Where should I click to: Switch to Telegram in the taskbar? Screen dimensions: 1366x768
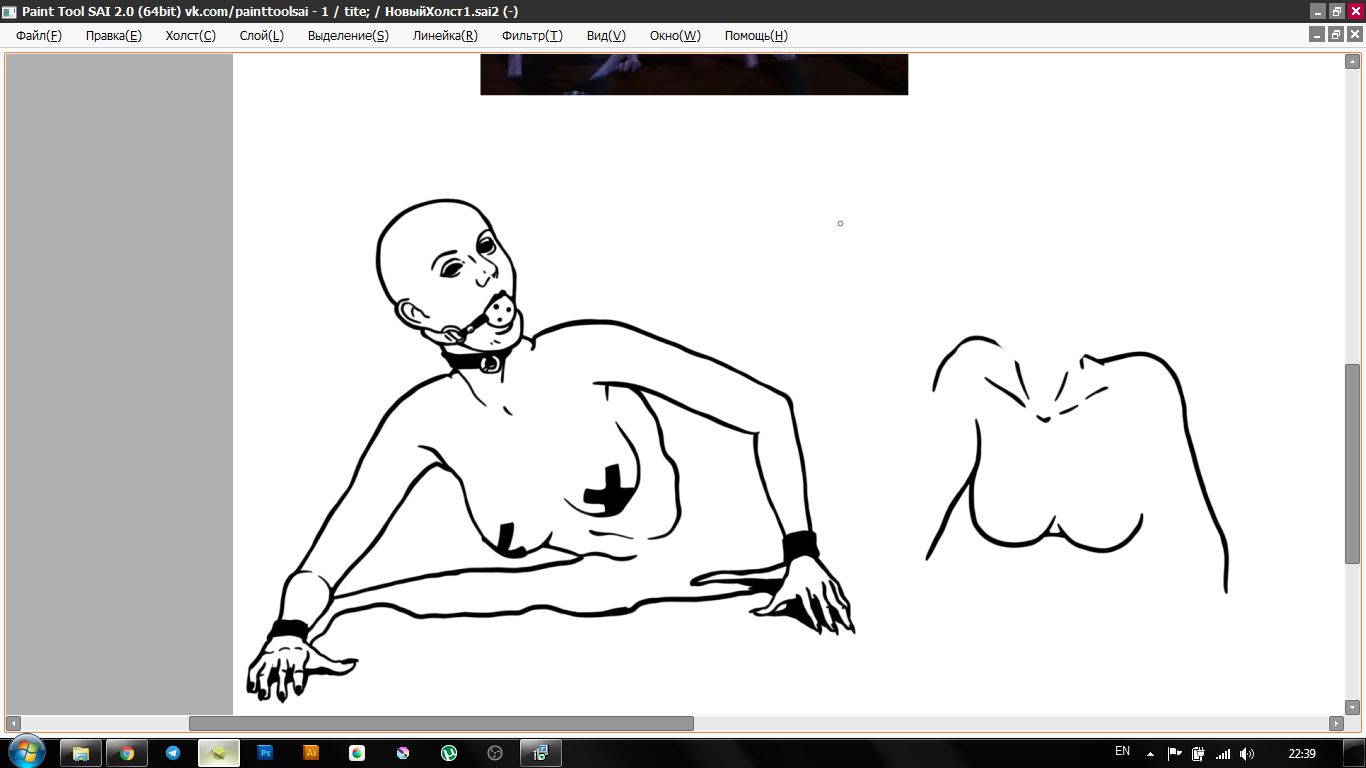coord(173,753)
